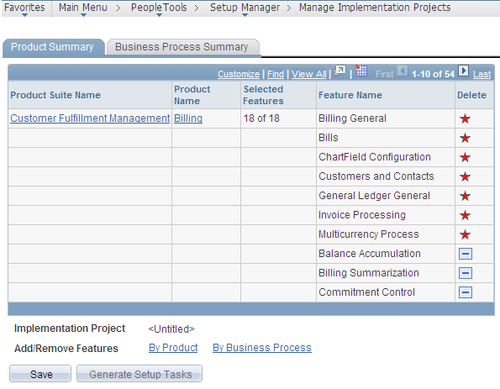This screenshot has height=389, width=500.
Task: Show next rows arrow icon
Action: (x=463, y=71)
